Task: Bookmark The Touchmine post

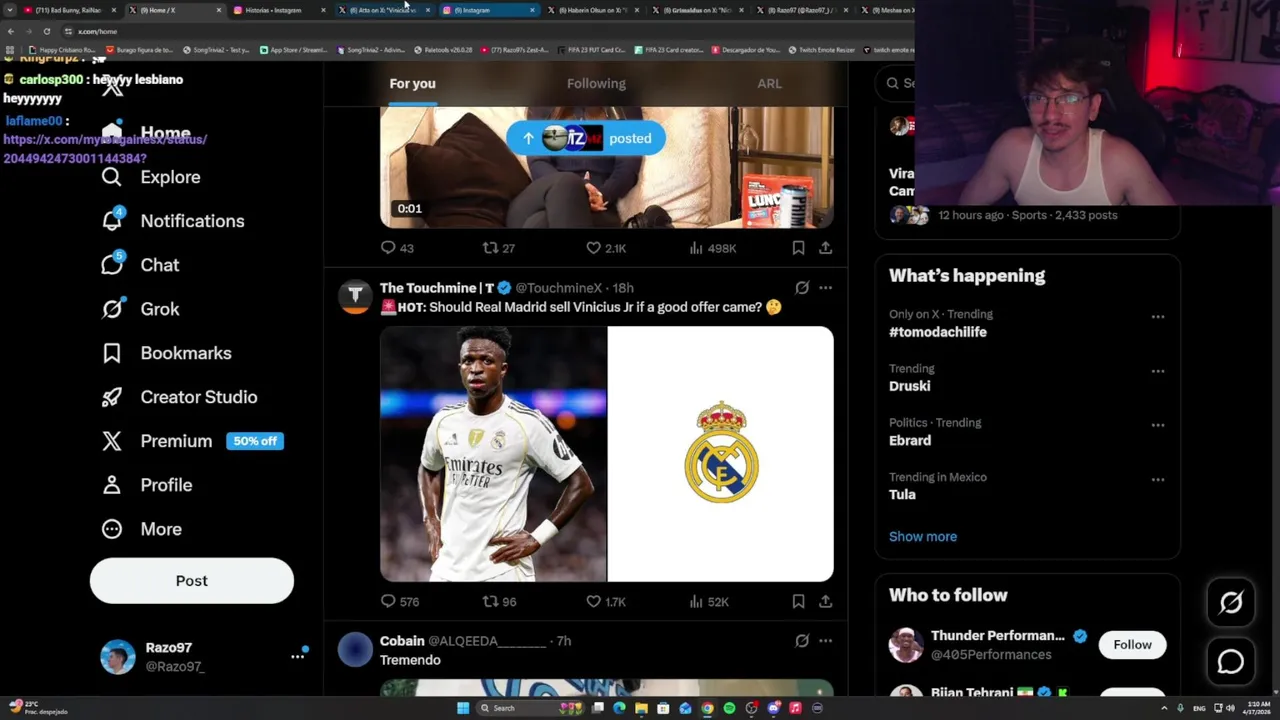Action: 798,601
